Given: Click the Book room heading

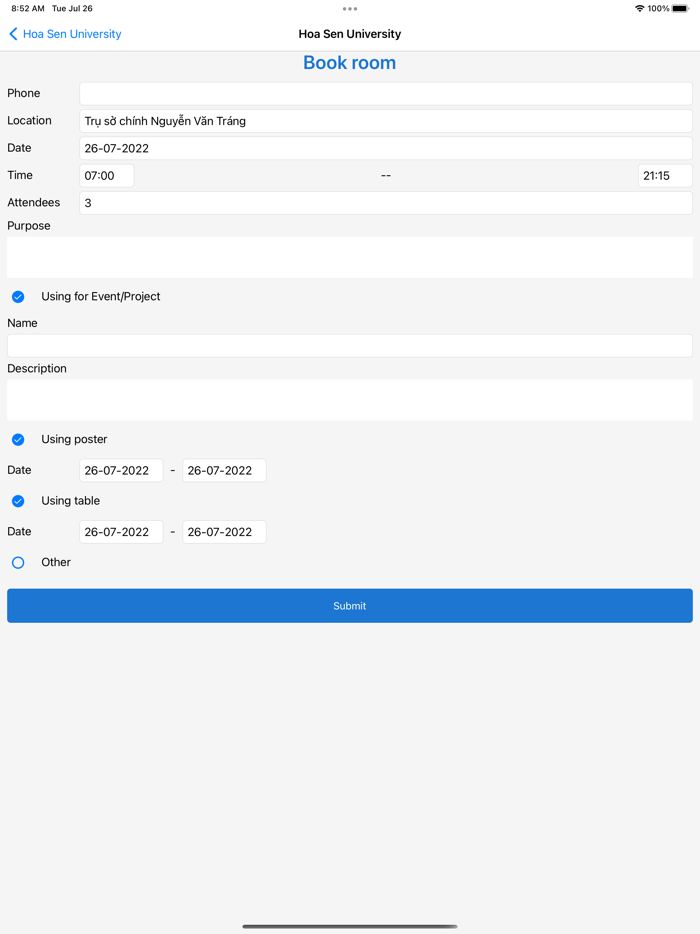Looking at the screenshot, I should pyautogui.click(x=350, y=63).
